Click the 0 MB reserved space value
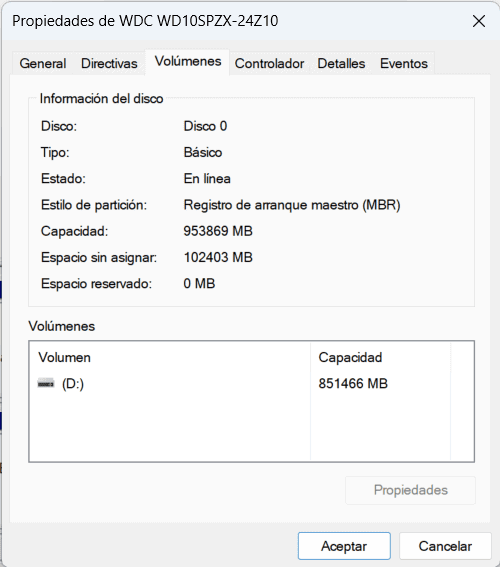 199,284
